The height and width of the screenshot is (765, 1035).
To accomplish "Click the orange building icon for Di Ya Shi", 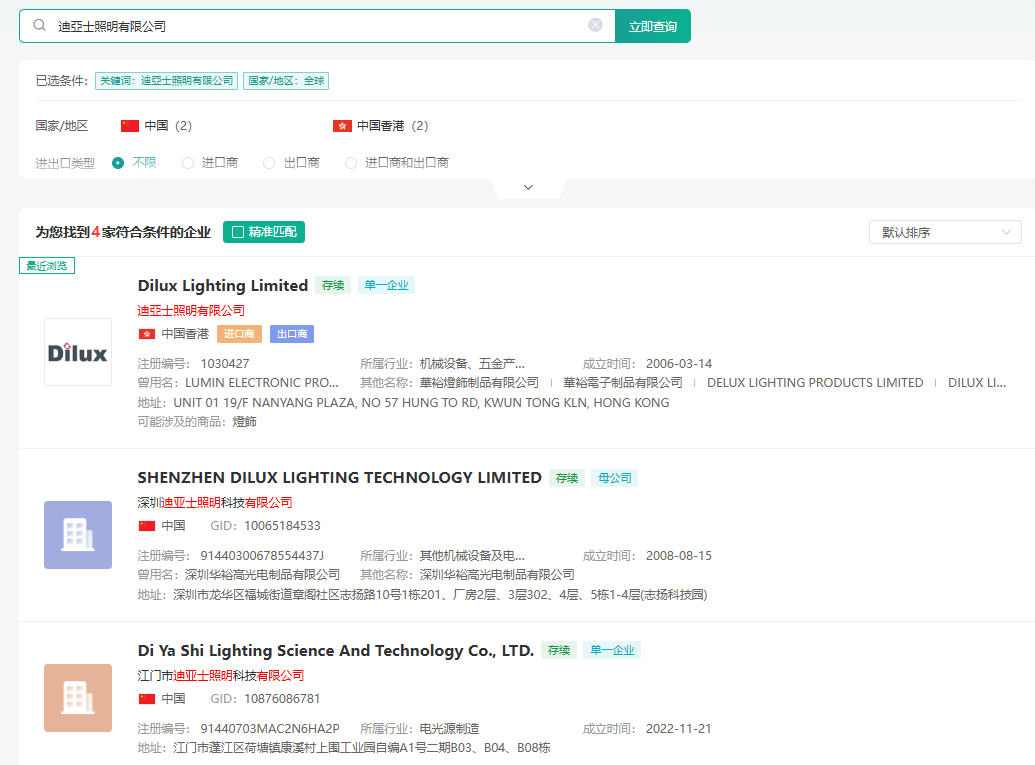I will click(78, 698).
